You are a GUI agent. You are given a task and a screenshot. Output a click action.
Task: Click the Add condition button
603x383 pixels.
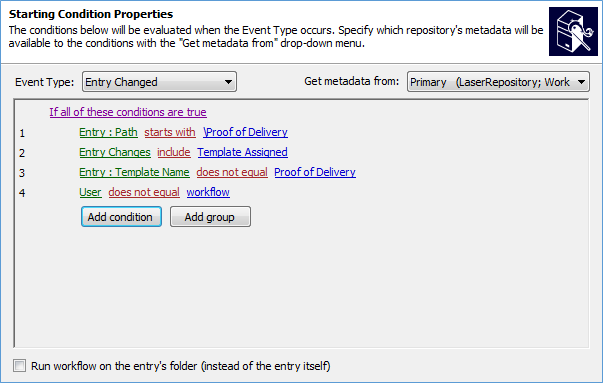coord(121,217)
